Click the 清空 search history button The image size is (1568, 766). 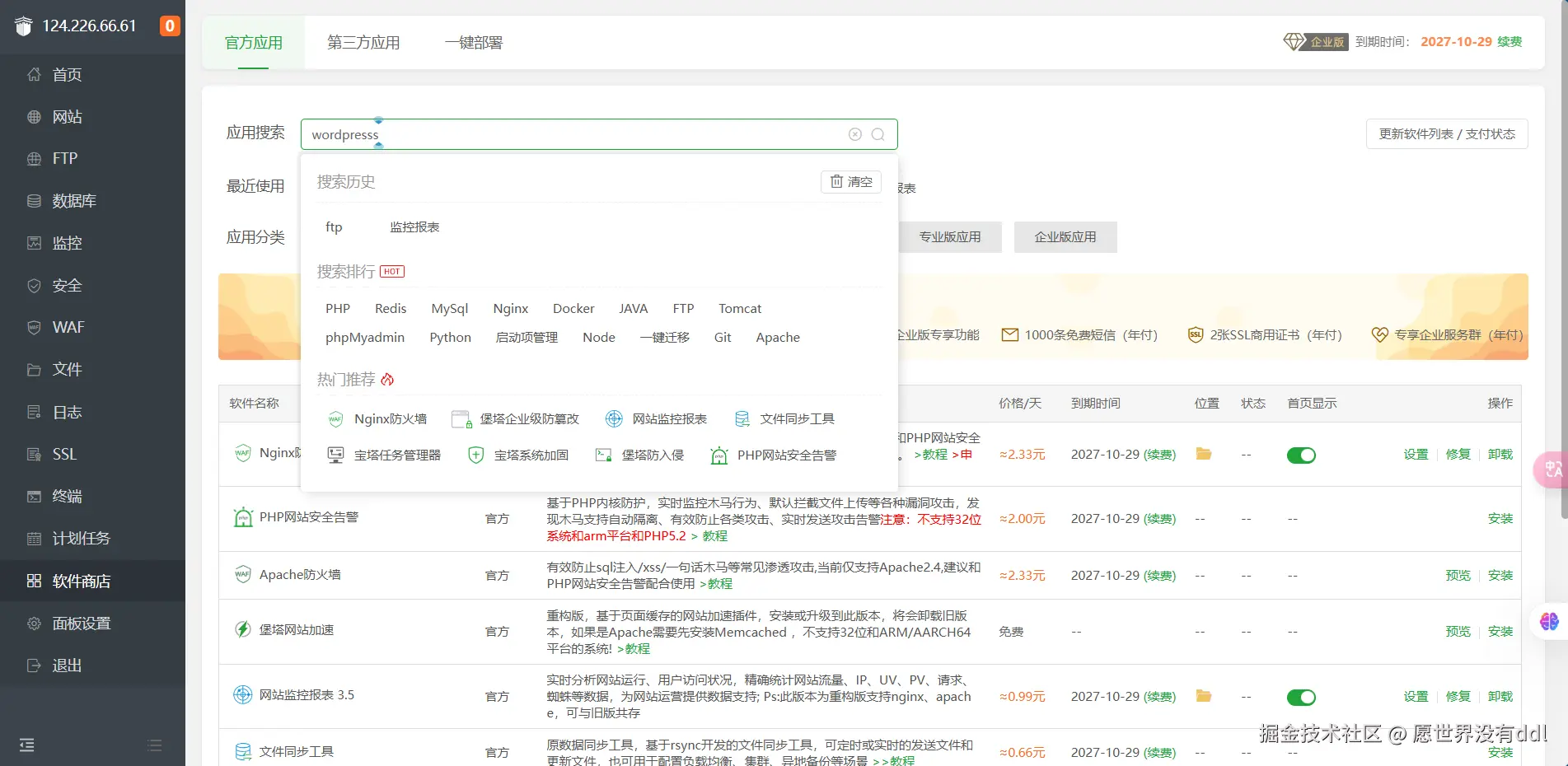(851, 182)
